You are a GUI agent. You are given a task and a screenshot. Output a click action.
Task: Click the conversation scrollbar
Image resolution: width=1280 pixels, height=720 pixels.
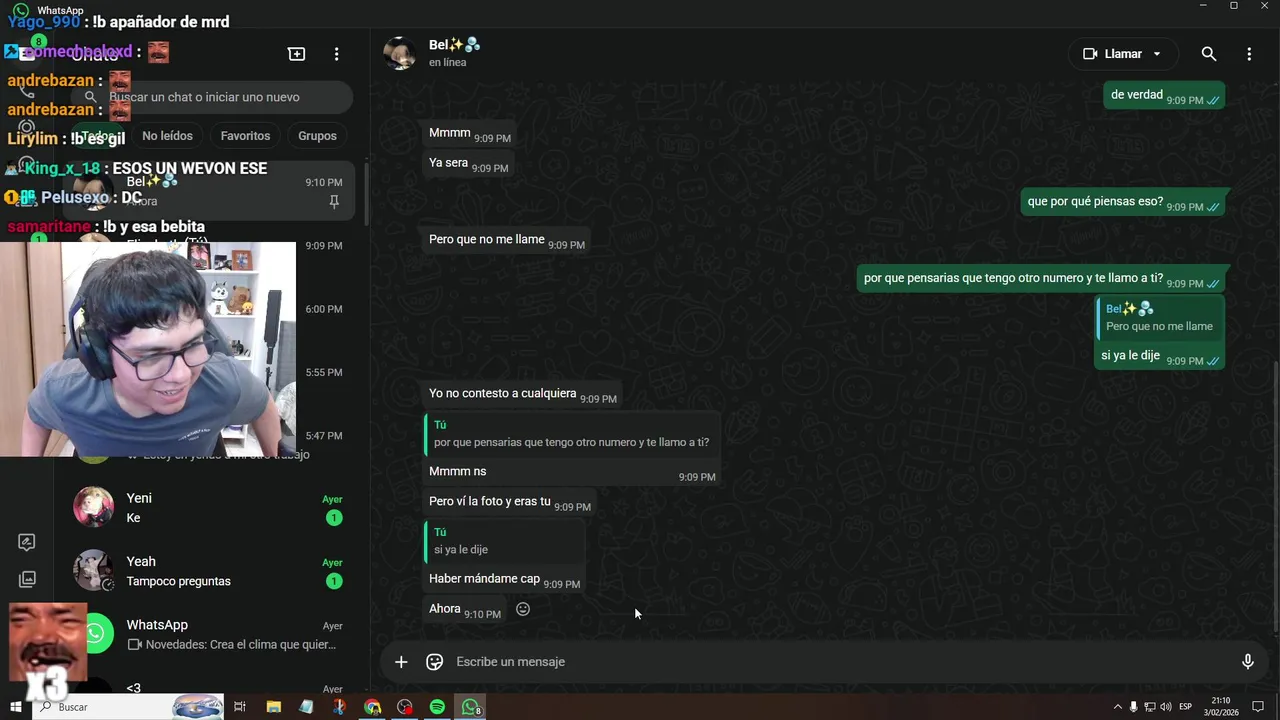tap(1276, 495)
